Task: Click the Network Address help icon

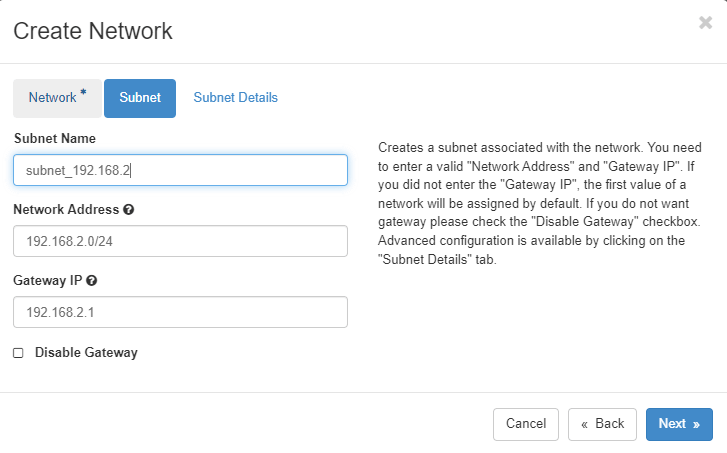Action: pyautogui.click(x=129, y=210)
